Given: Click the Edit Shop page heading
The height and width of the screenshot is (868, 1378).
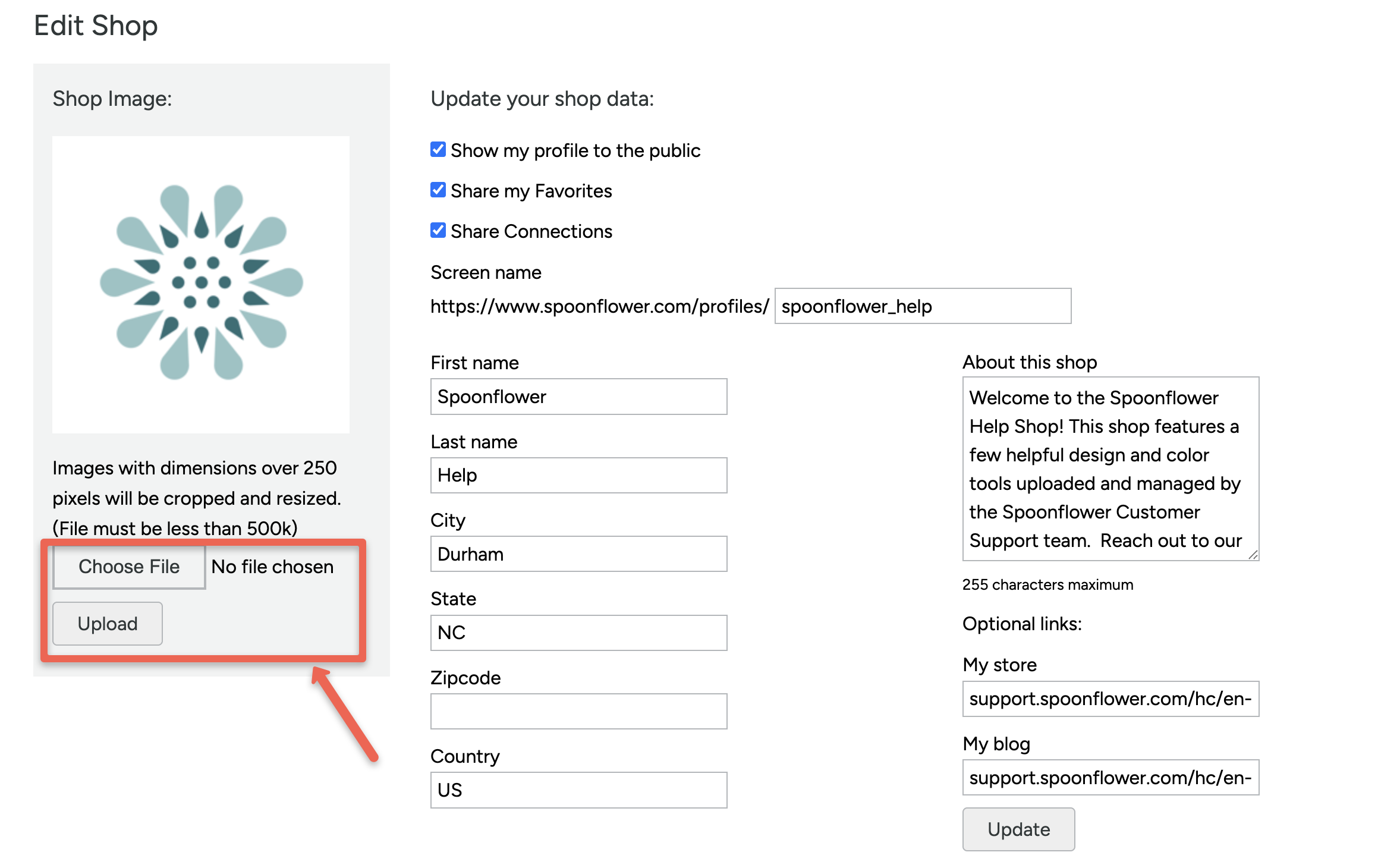Looking at the screenshot, I should pyautogui.click(x=96, y=25).
